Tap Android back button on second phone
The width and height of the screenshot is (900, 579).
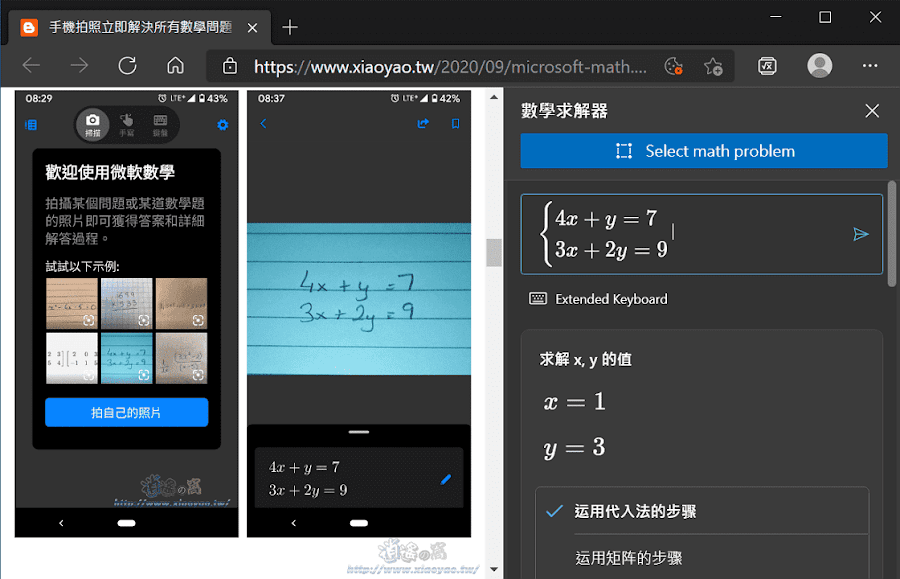coord(294,523)
